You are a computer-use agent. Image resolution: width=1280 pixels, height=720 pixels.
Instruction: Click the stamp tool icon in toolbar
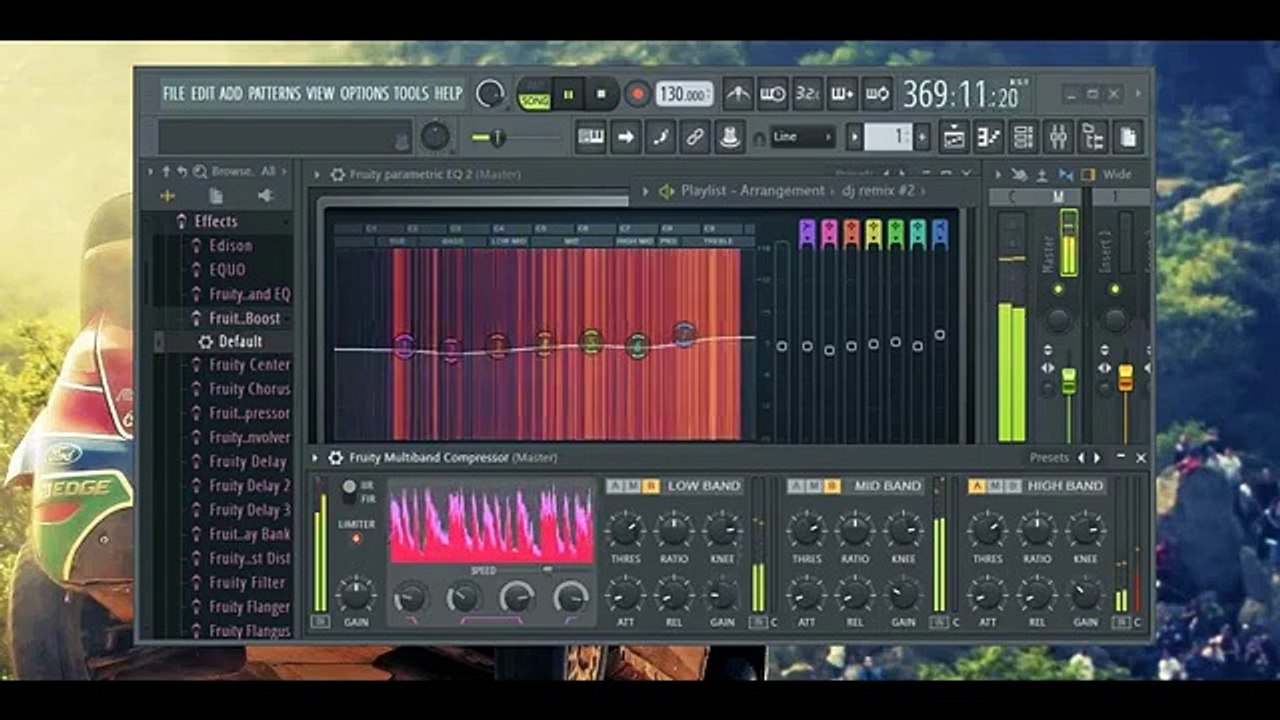(731, 137)
